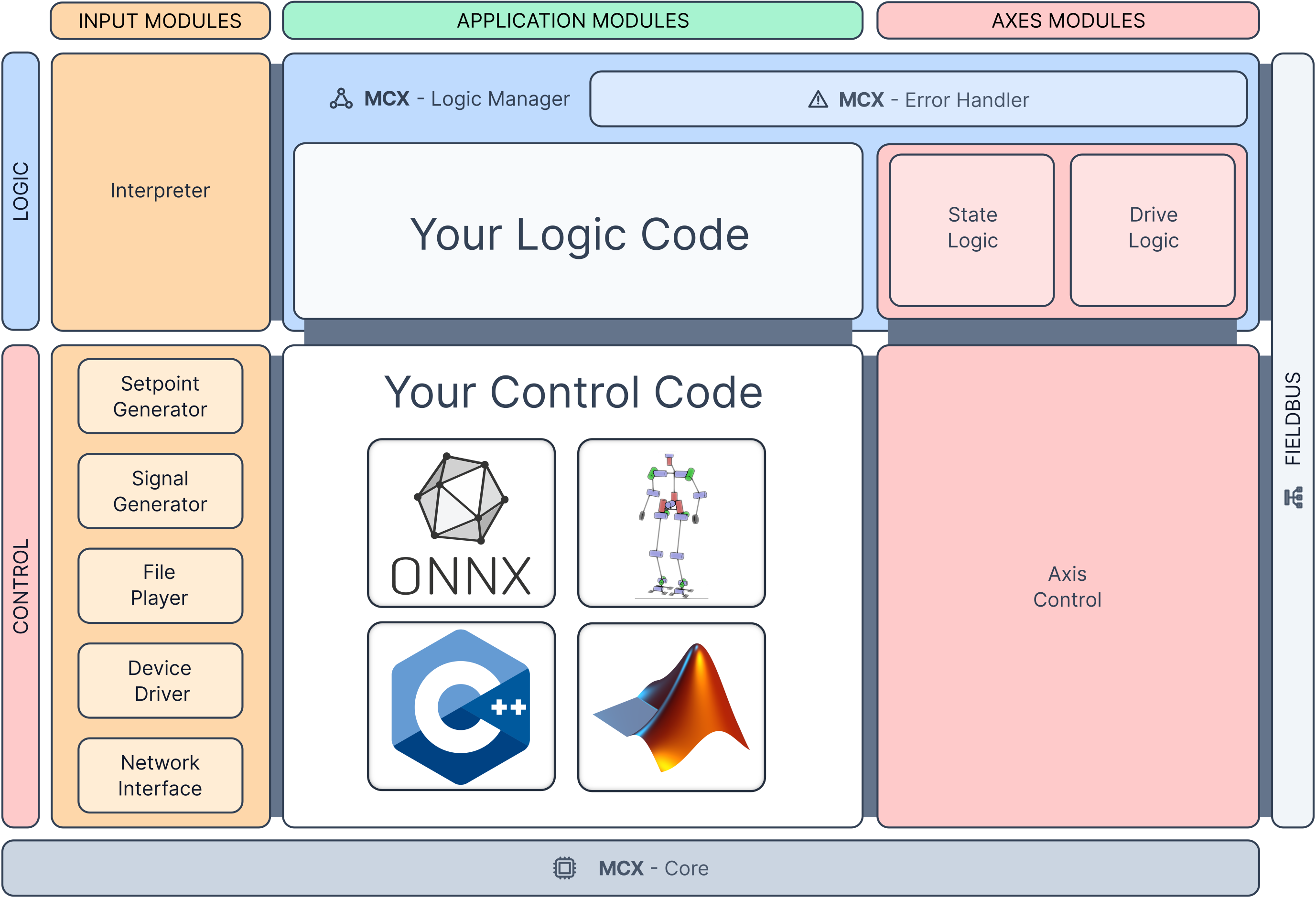Click the humanoid robot model tile

click(x=671, y=523)
